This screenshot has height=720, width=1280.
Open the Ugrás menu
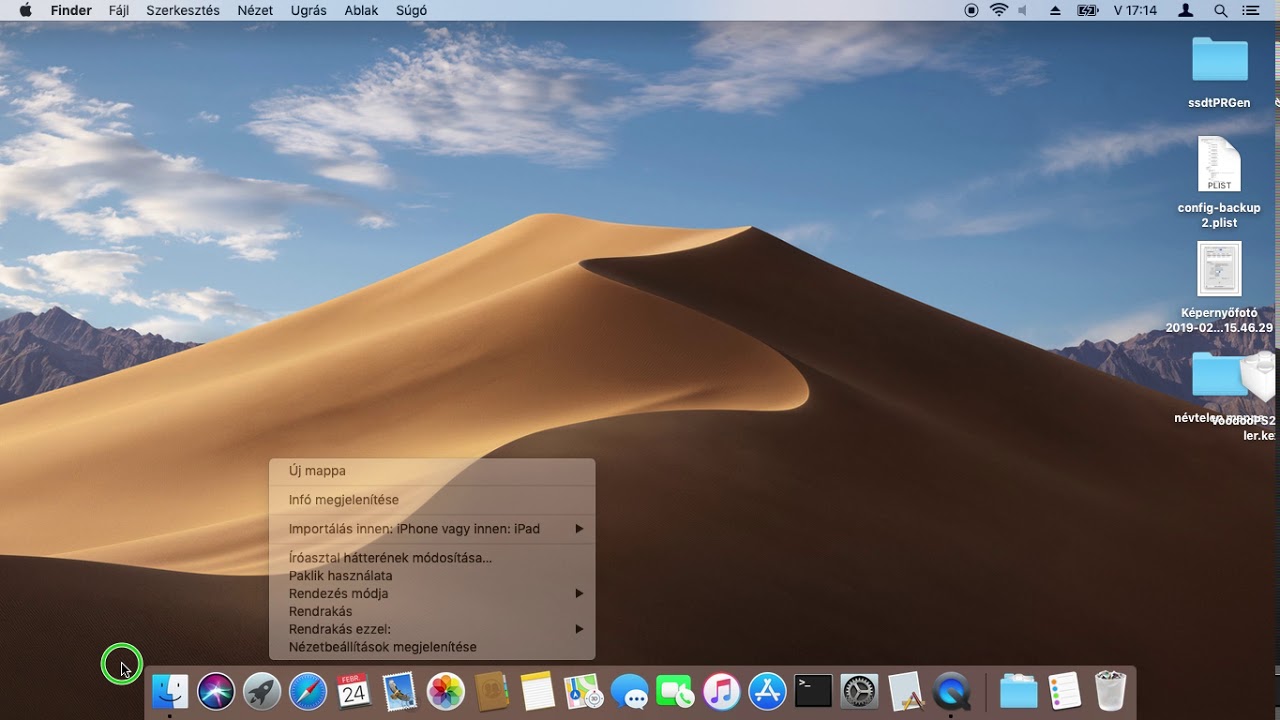[309, 10]
